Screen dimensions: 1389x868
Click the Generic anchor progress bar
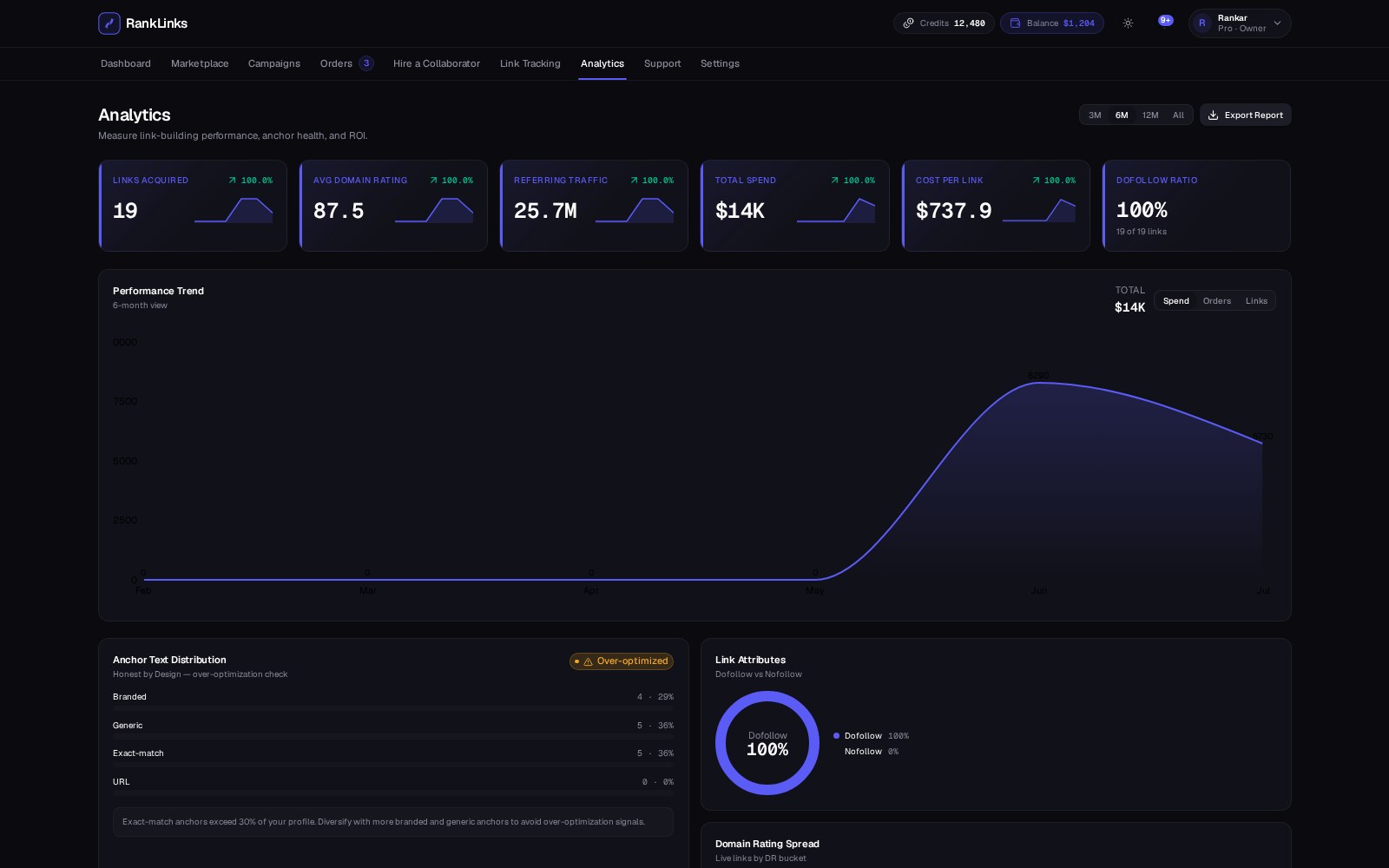pos(393,737)
